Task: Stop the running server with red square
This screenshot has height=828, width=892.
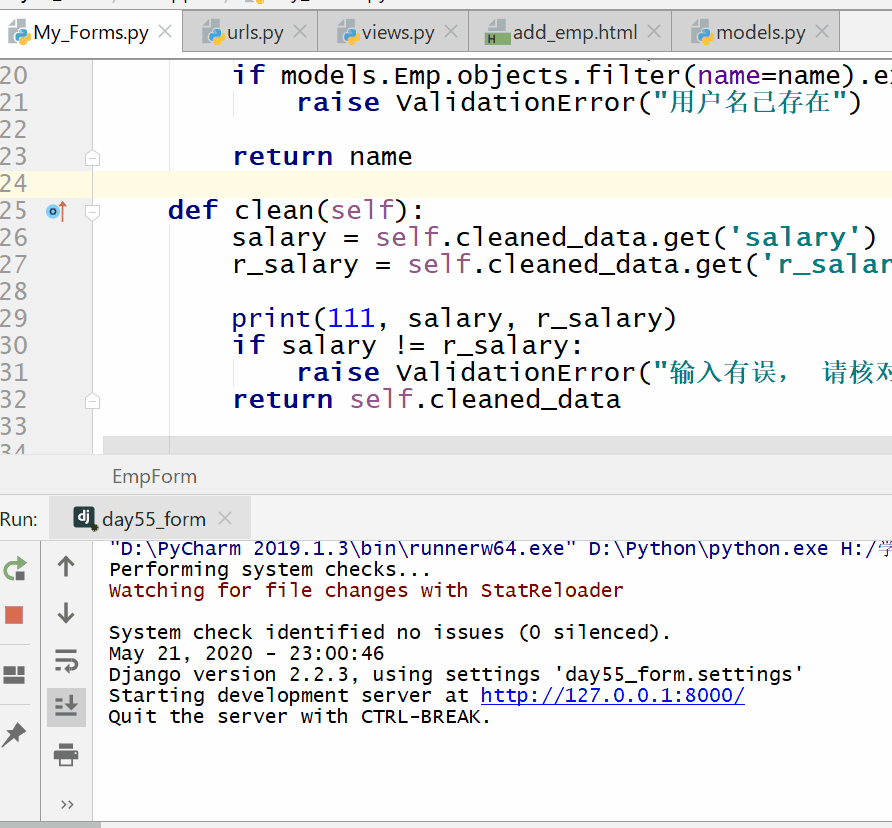Action: click(14, 615)
